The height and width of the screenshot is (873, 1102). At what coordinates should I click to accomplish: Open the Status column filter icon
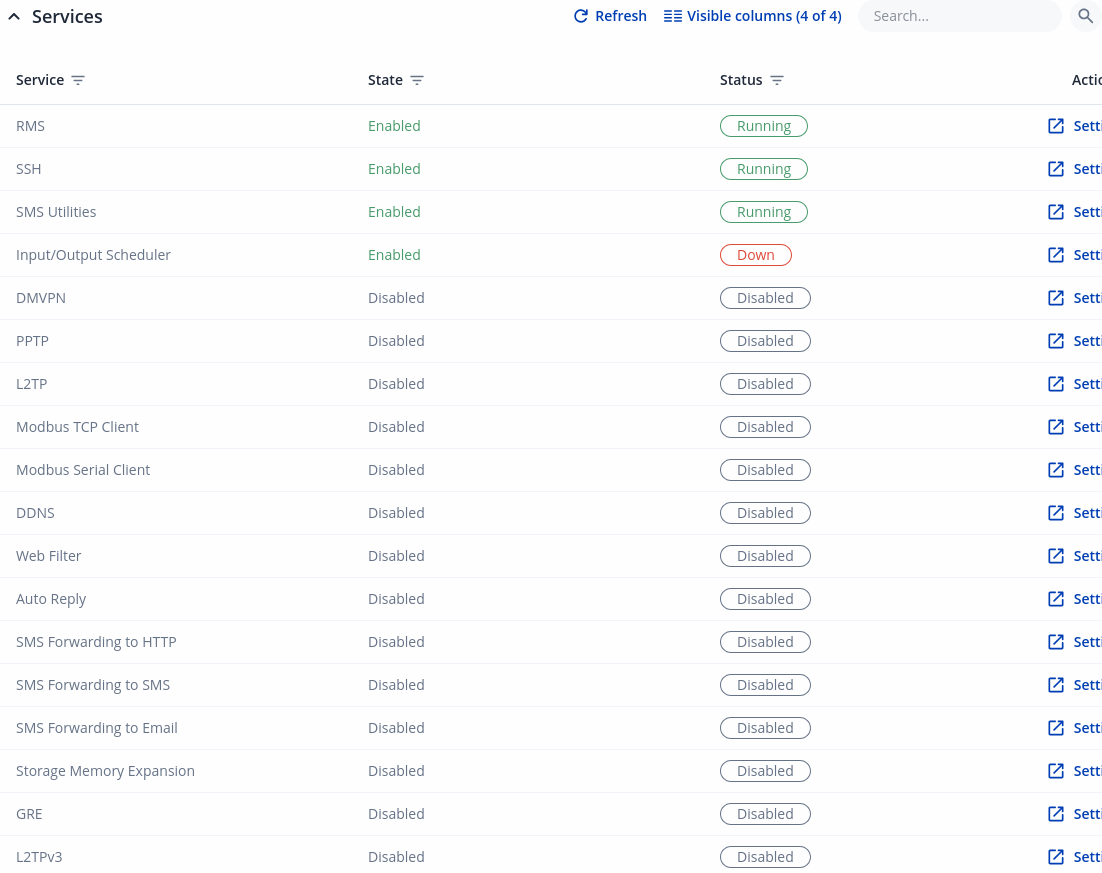[777, 80]
